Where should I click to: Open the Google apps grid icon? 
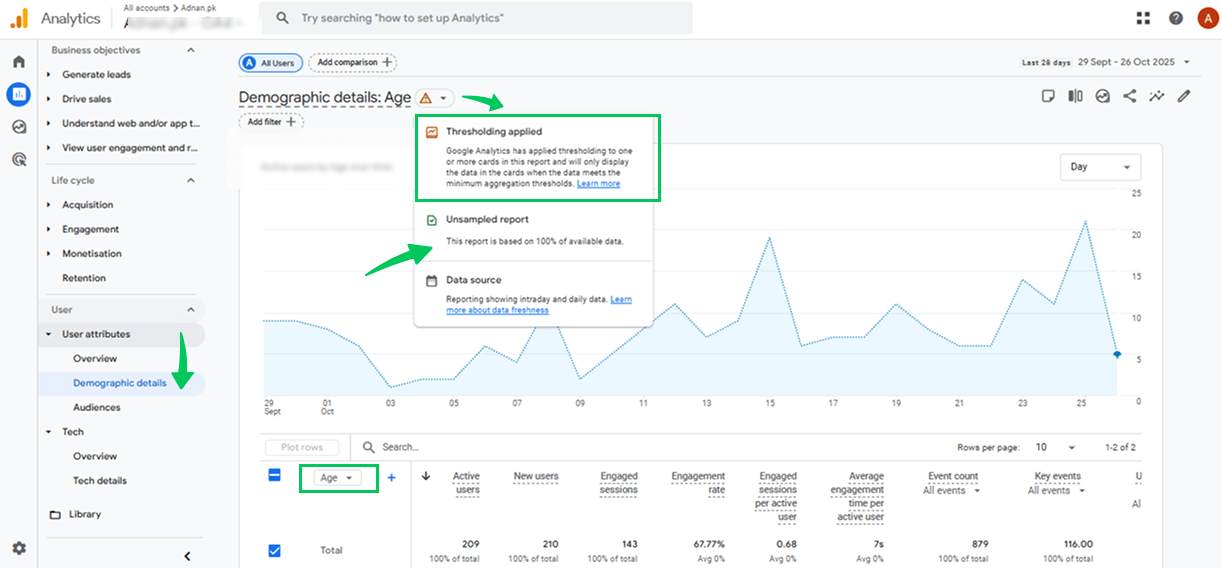pyautogui.click(x=1143, y=18)
